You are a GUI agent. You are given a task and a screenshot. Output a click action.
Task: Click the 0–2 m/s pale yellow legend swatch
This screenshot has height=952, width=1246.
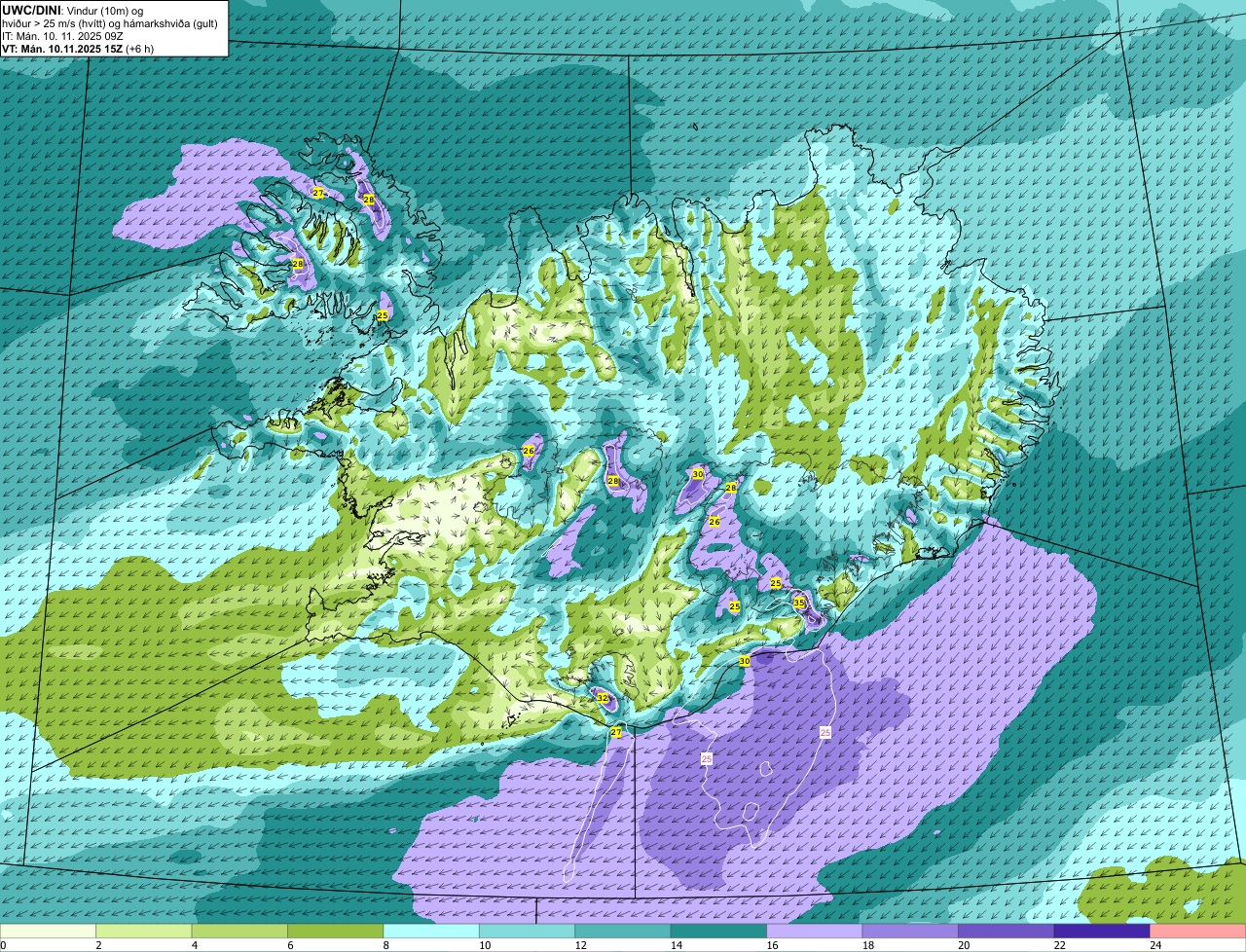pyautogui.click(x=49, y=931)
